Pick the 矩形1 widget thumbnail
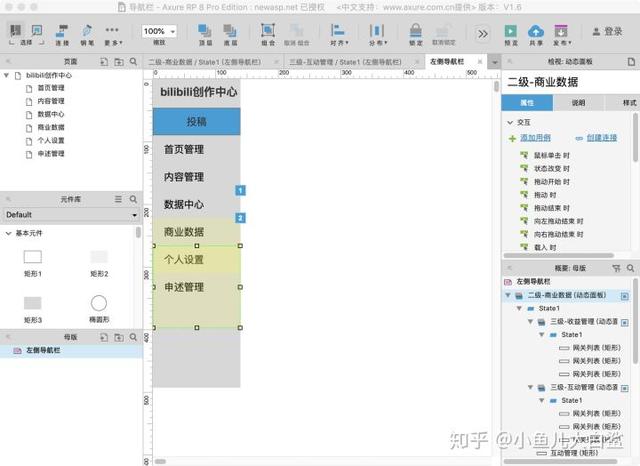The width and height of the screenshot is (640, 466). (33, 257)
